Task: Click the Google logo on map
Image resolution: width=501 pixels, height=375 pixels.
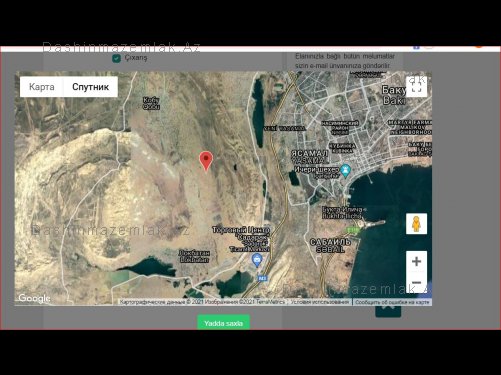Action: 34,298
